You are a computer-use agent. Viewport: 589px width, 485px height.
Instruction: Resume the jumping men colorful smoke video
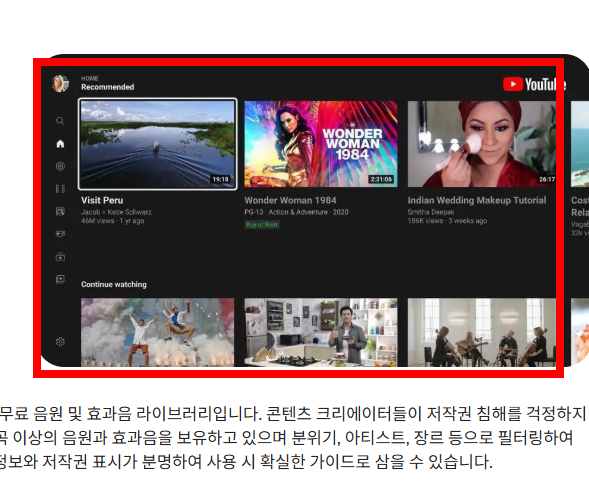[157, 332]
